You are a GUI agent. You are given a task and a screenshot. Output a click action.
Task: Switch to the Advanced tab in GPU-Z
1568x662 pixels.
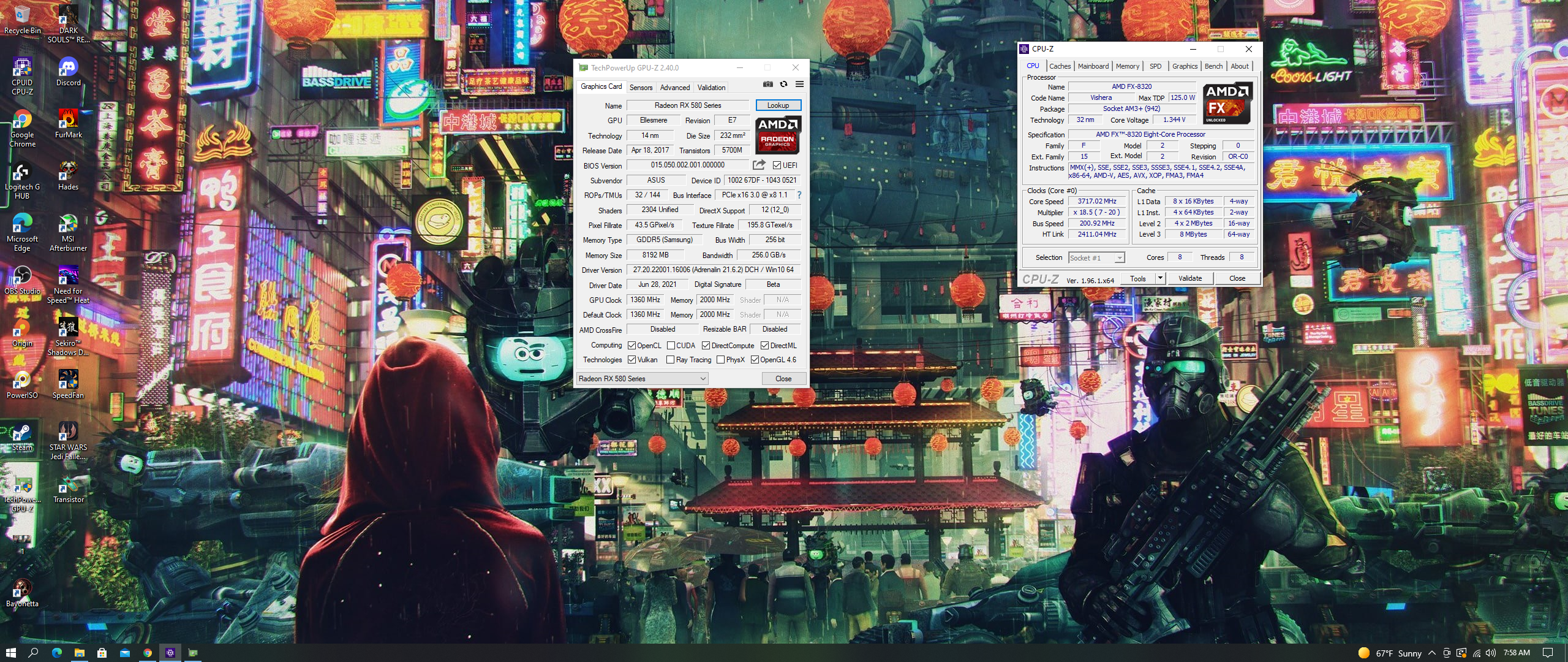point(675,88)
